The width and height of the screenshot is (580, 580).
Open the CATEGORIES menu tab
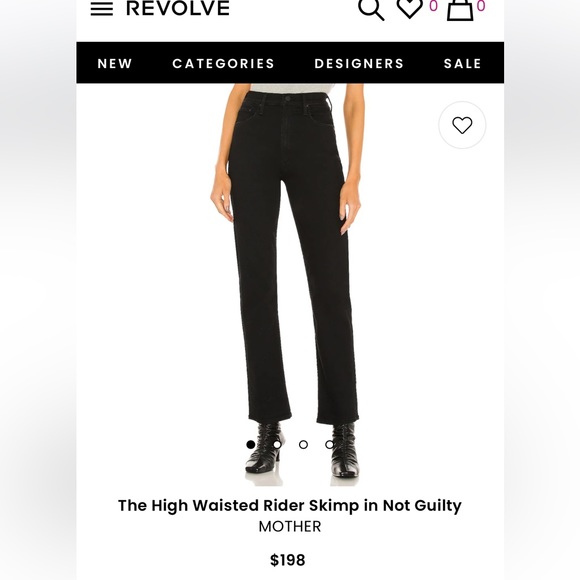223,64
